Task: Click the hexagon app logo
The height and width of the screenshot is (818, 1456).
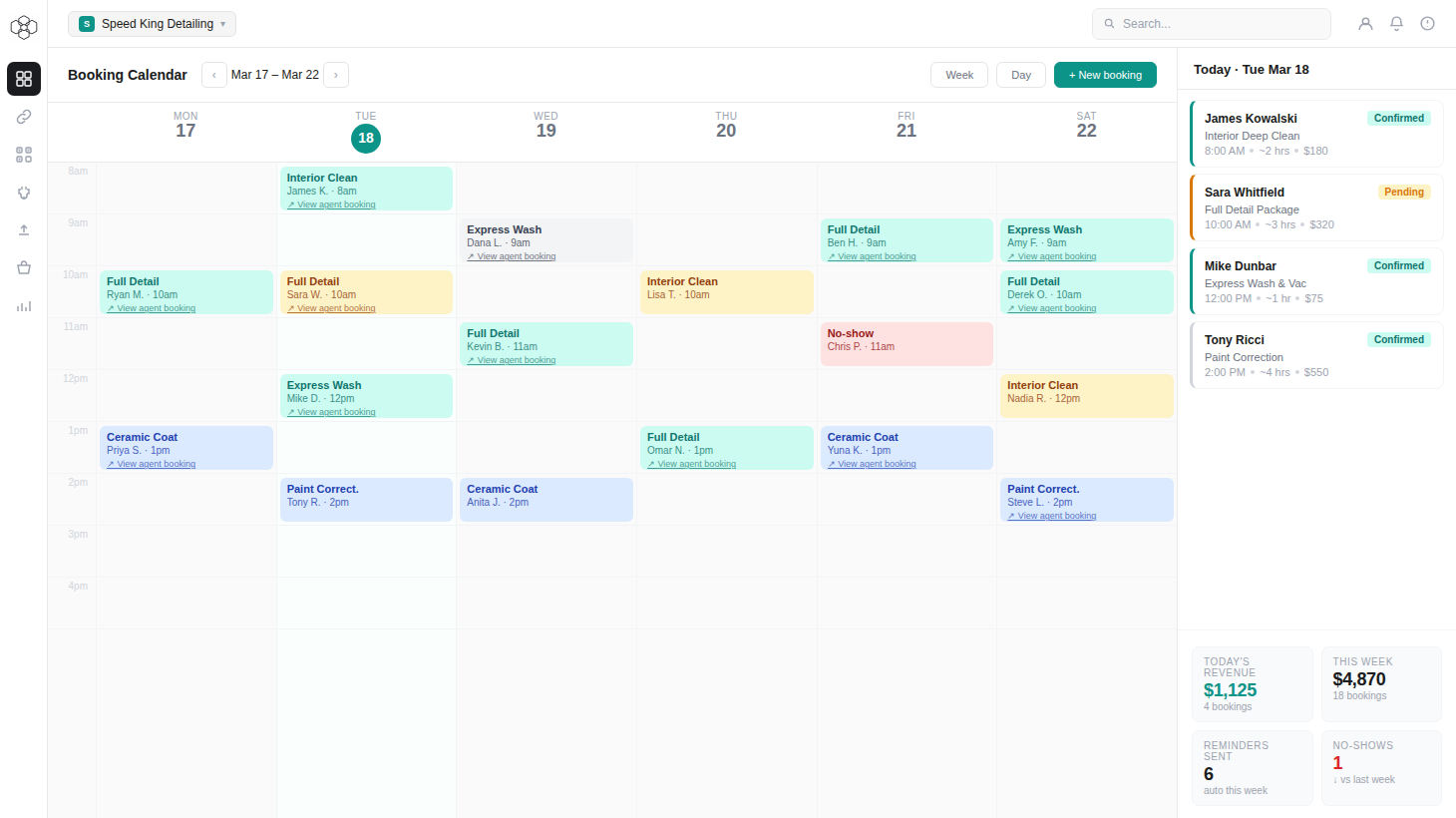Action: tap(24, 27)
